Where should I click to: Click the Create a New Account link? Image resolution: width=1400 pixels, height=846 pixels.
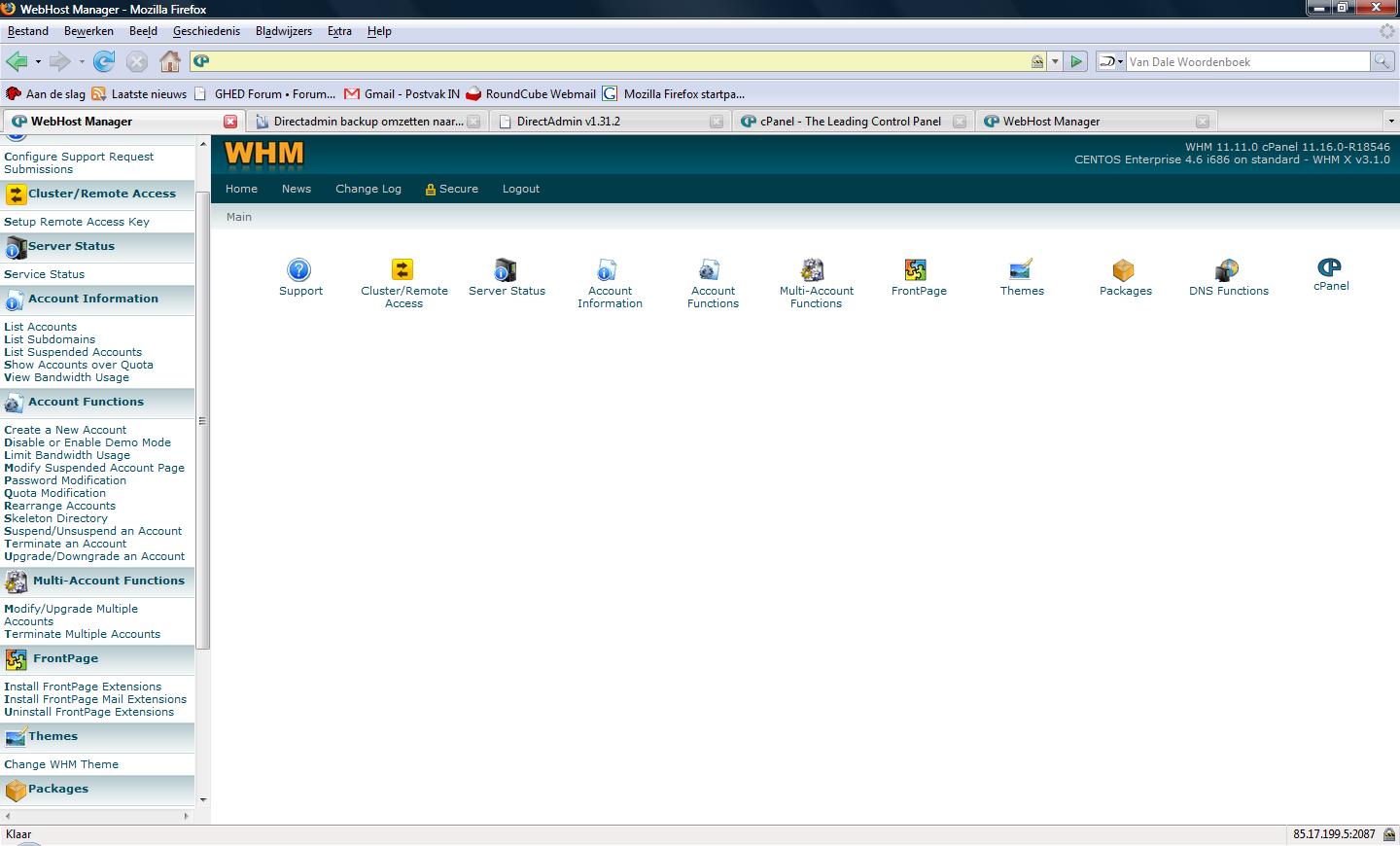(x=65, y=430)
